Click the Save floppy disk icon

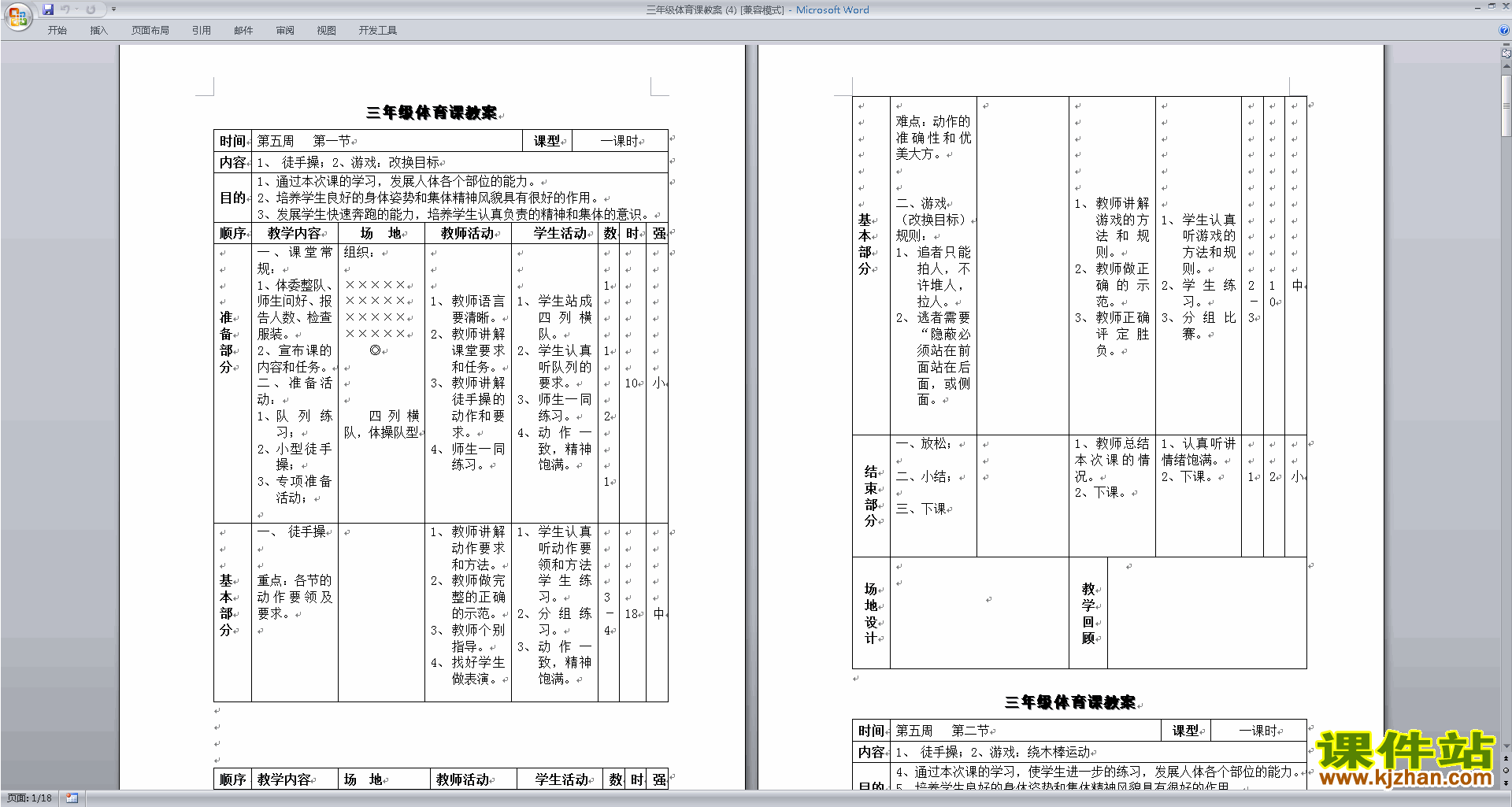point(48,9)
